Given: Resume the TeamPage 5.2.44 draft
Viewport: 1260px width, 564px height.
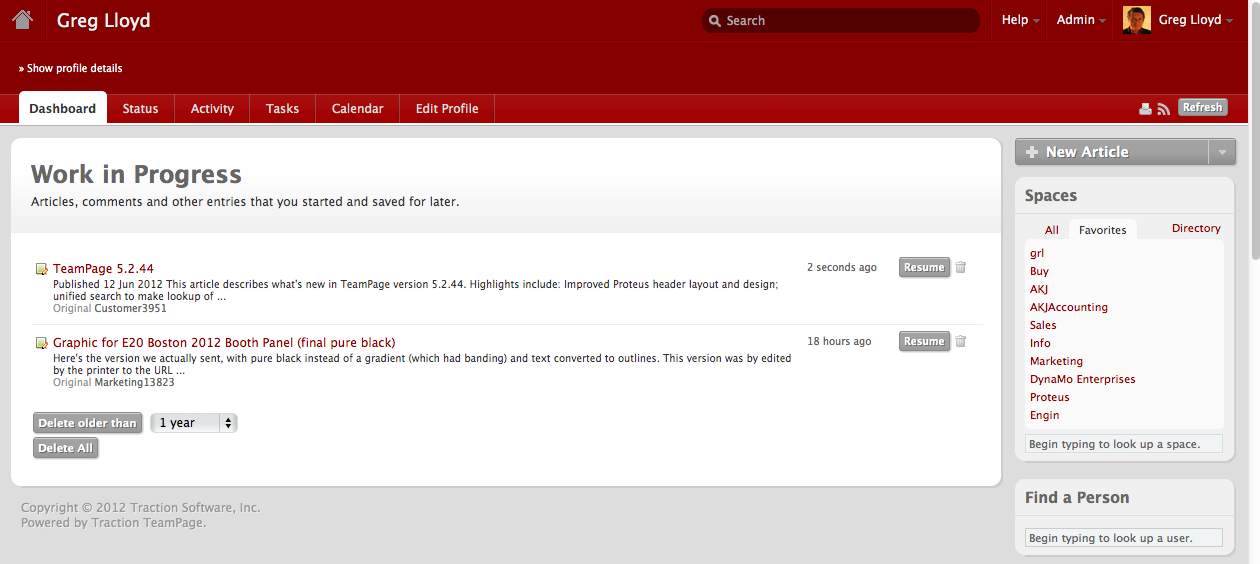Looking at the screenshot, I should [923, 267].
